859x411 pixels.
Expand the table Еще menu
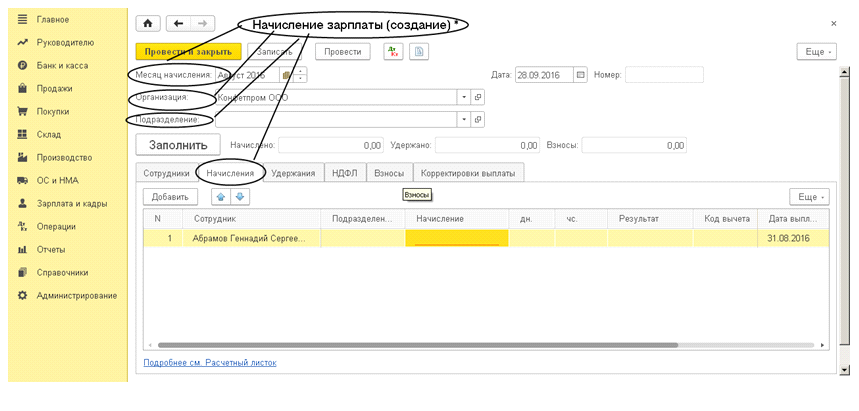point(809,197)
